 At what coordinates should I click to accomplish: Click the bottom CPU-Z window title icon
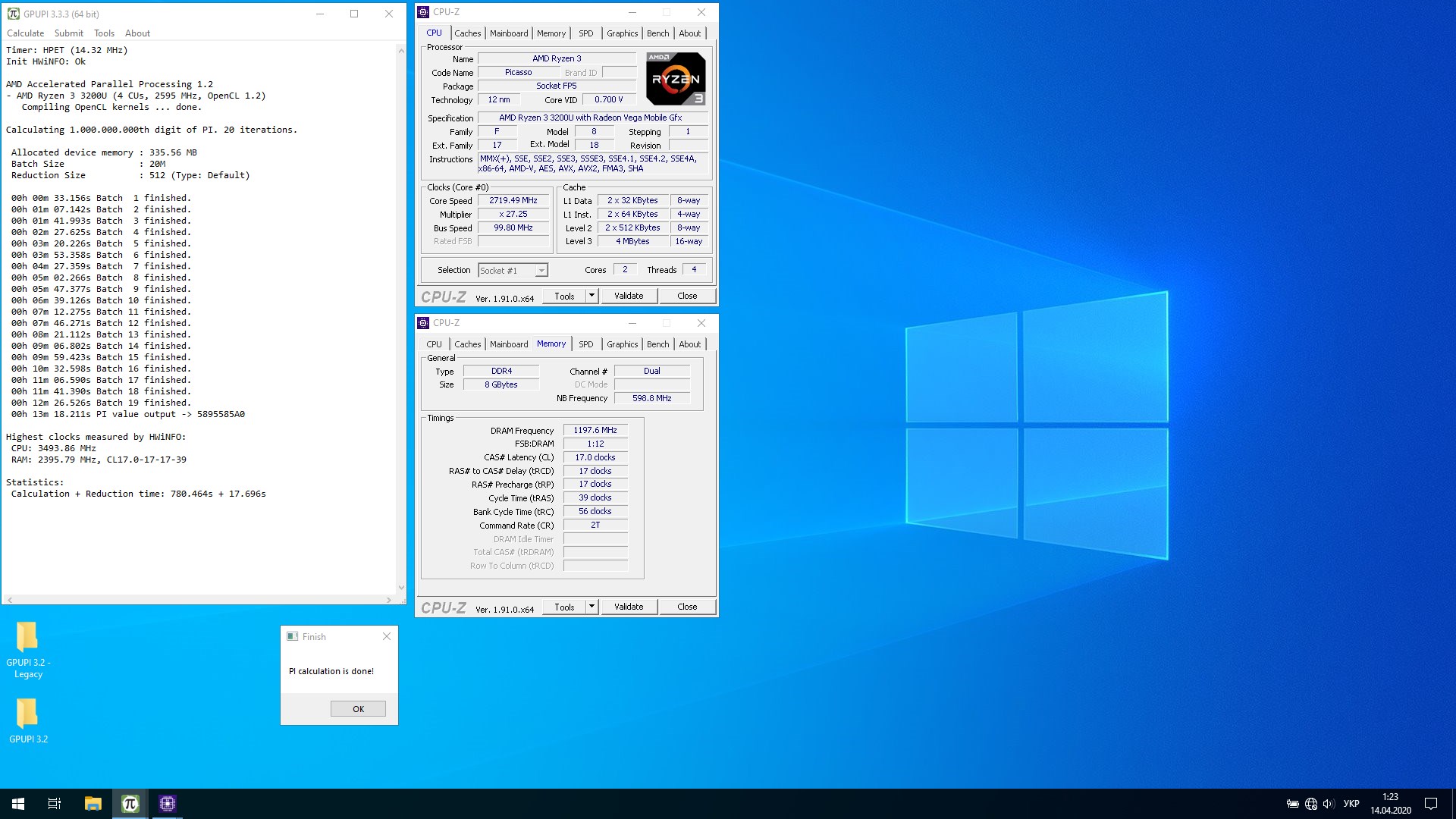click(424, 323)
